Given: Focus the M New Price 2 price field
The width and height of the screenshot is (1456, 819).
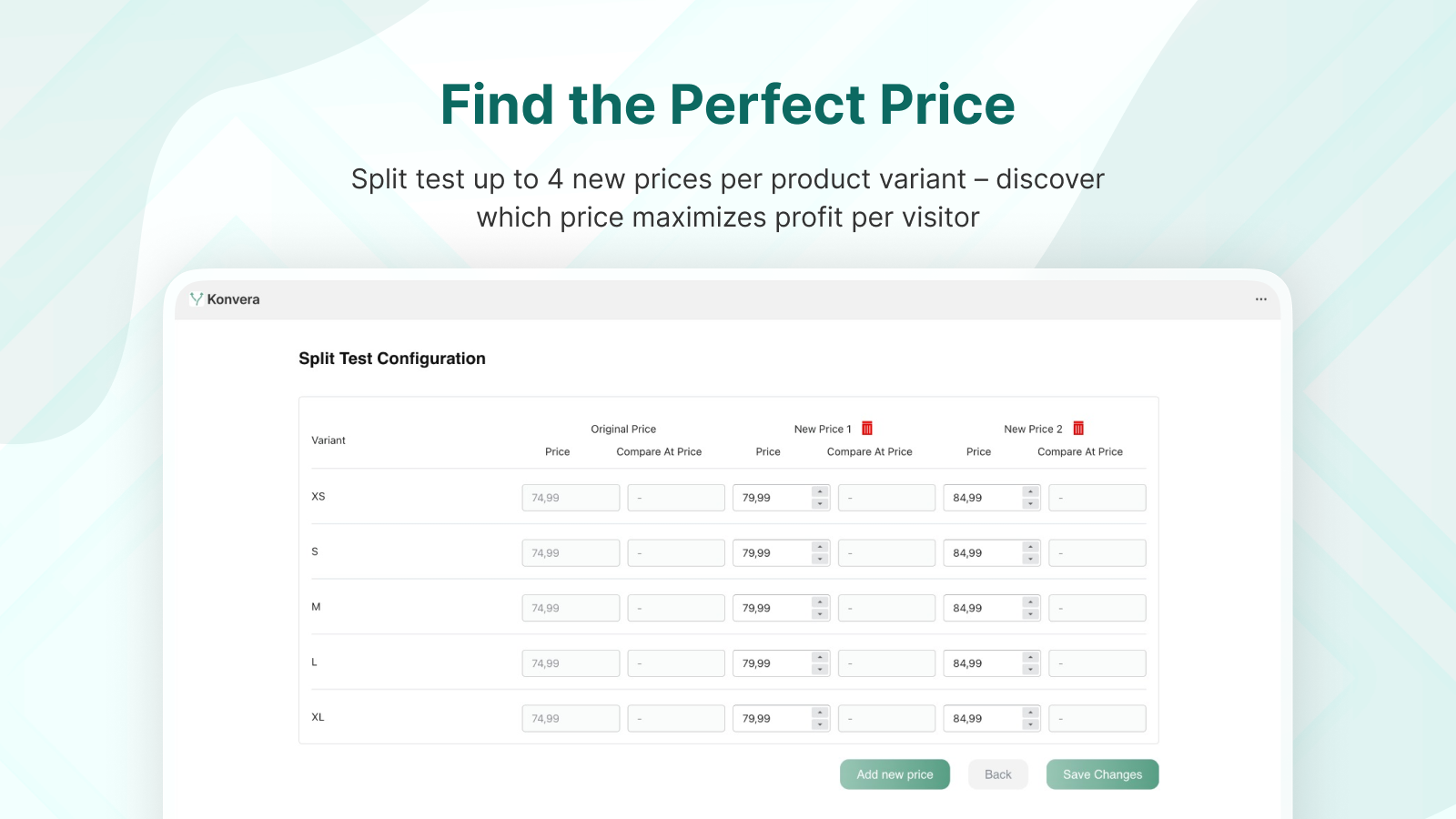Looking at the screenshot, I should click(x=982, y=608).
